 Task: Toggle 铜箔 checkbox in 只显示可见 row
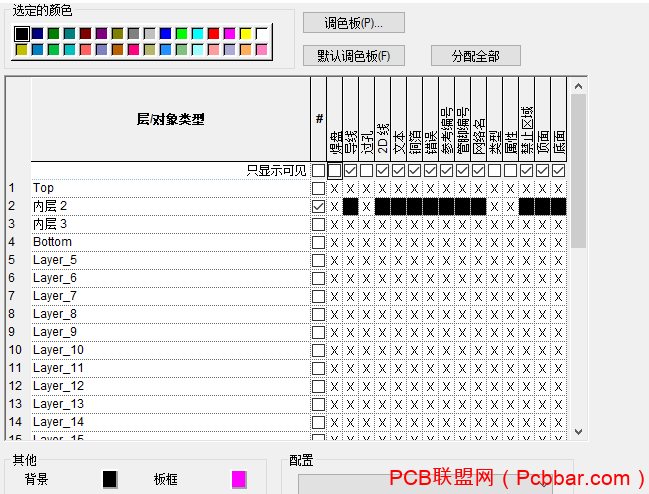tap(414, 170)
